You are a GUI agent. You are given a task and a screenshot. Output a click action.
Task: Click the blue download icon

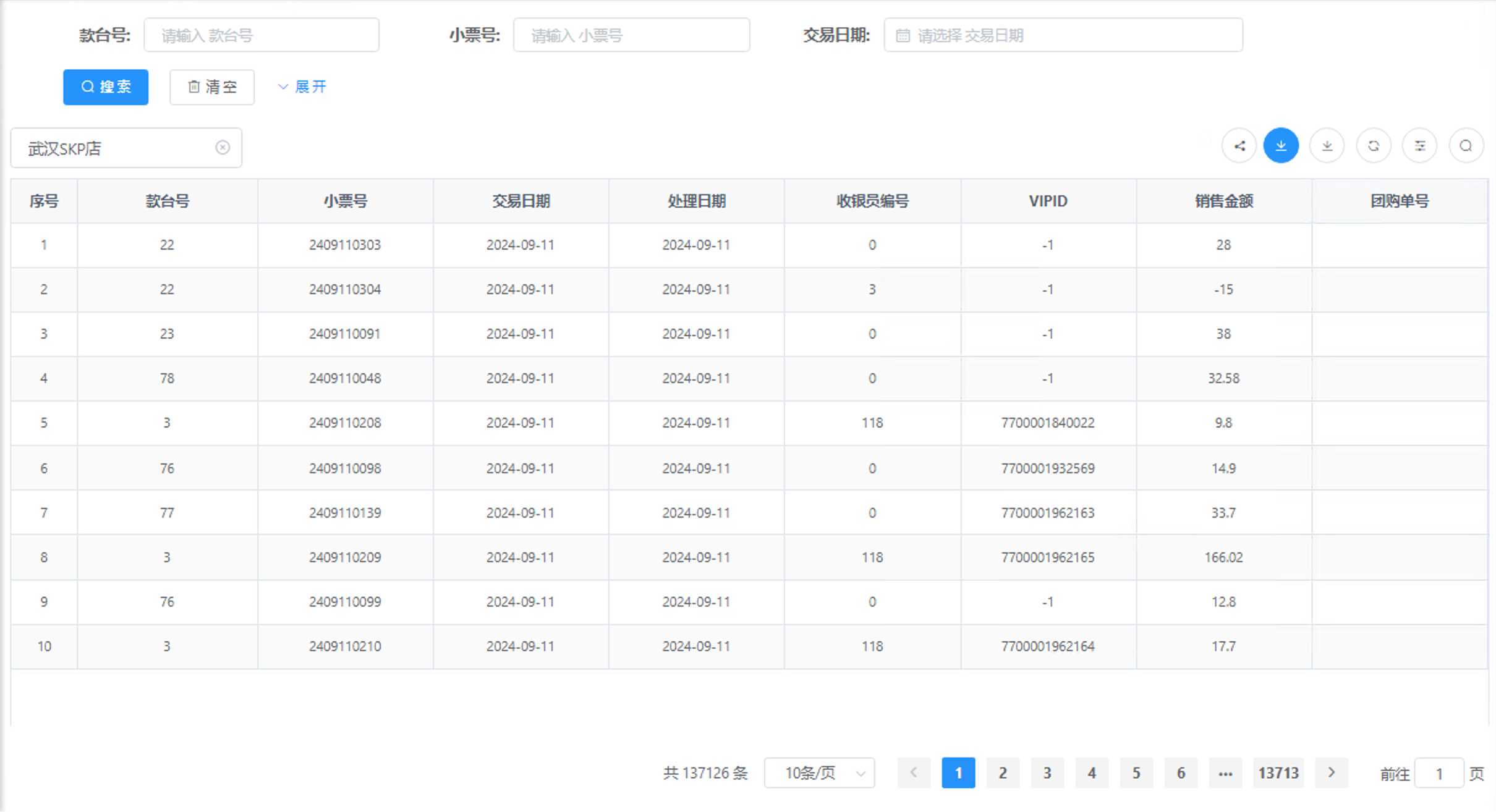click(x=1281, y=146)
